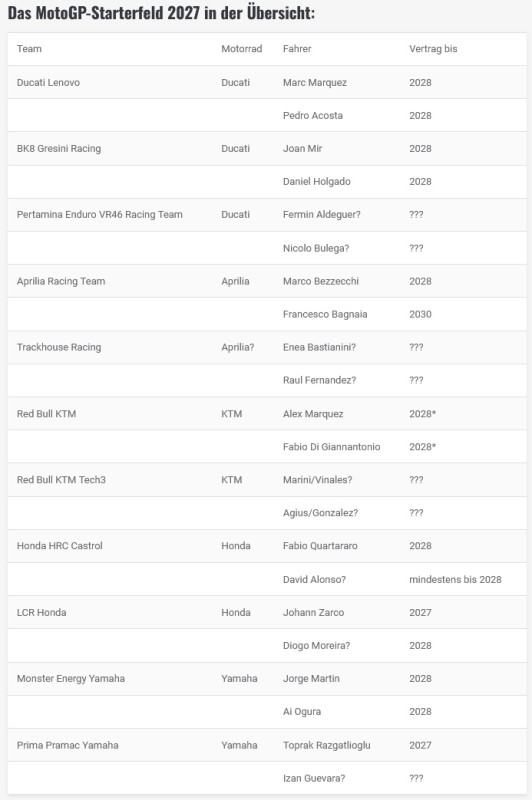Select Pertamina Enduro VR46 Racing Team
Image resolution: width=532 pixels, height=800 pixels.
click(x=99, y=214)
